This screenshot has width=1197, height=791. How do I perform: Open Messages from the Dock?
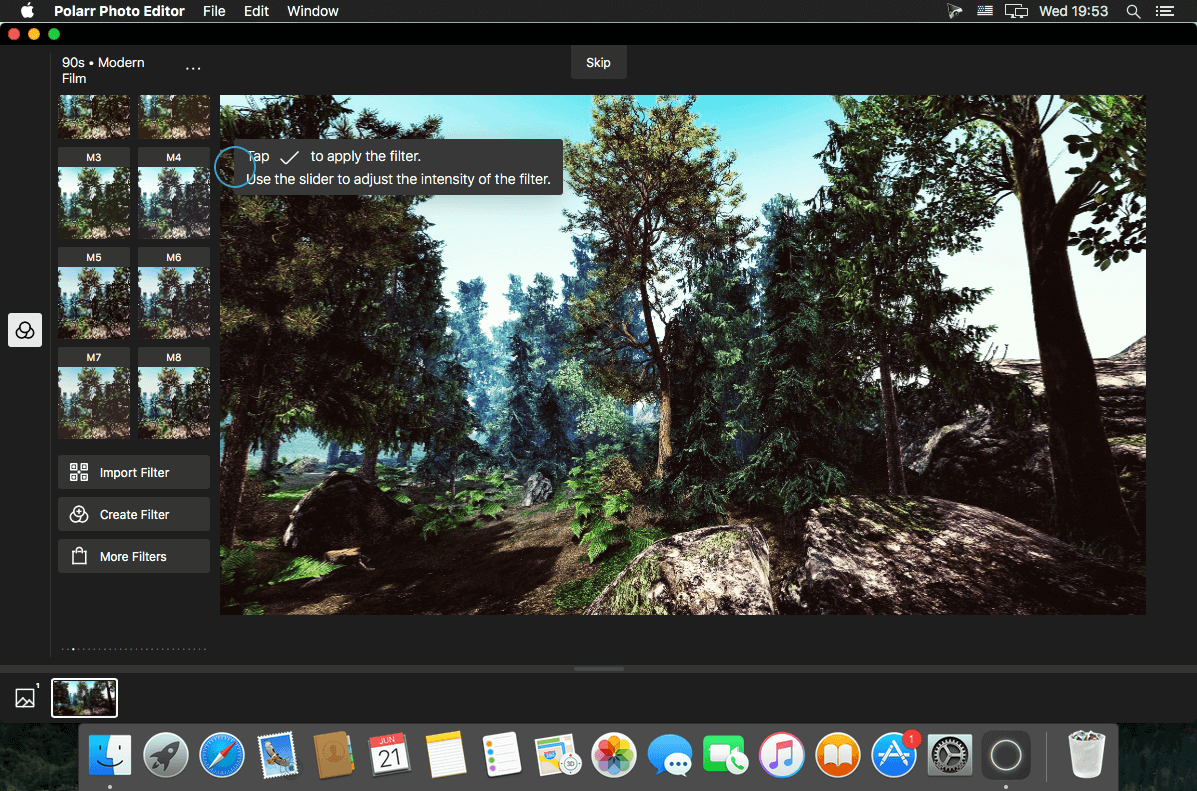(669, 756)
